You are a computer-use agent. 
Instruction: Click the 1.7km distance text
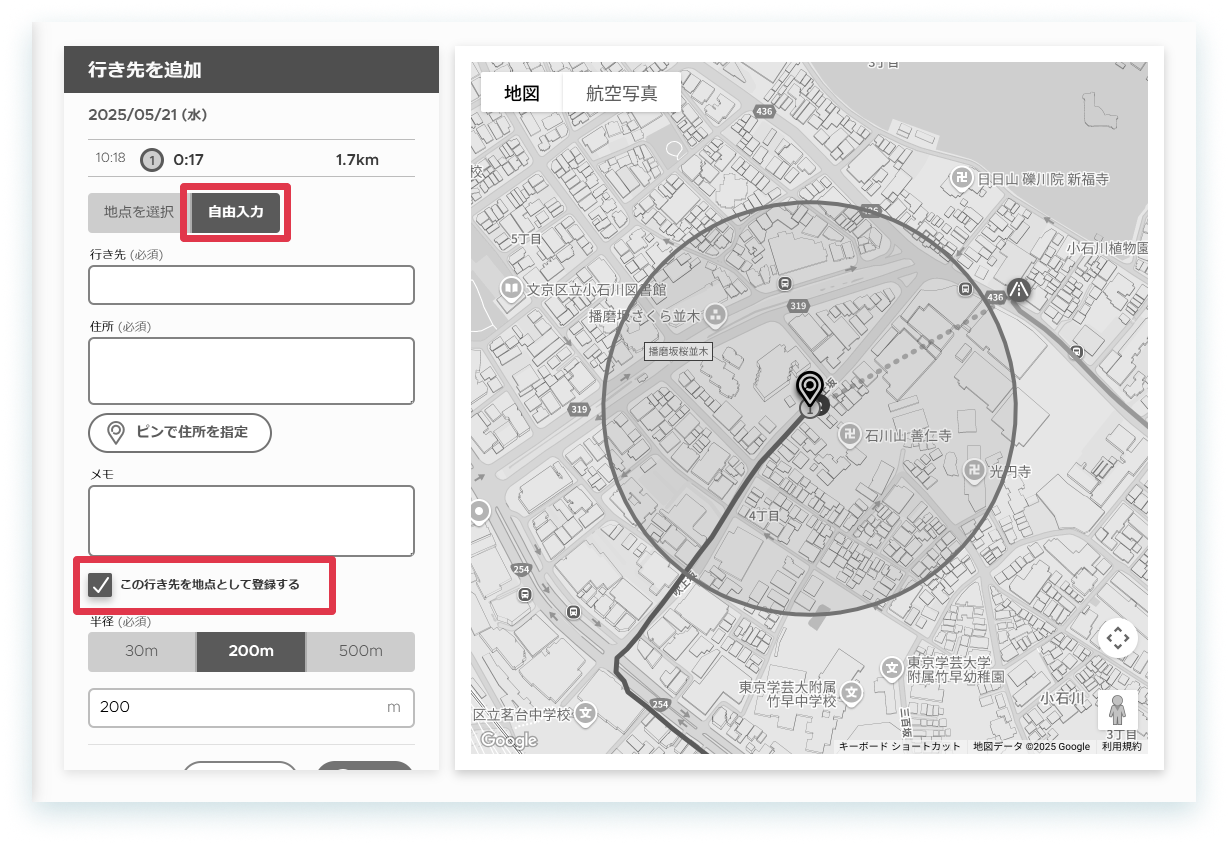(357, 159)
